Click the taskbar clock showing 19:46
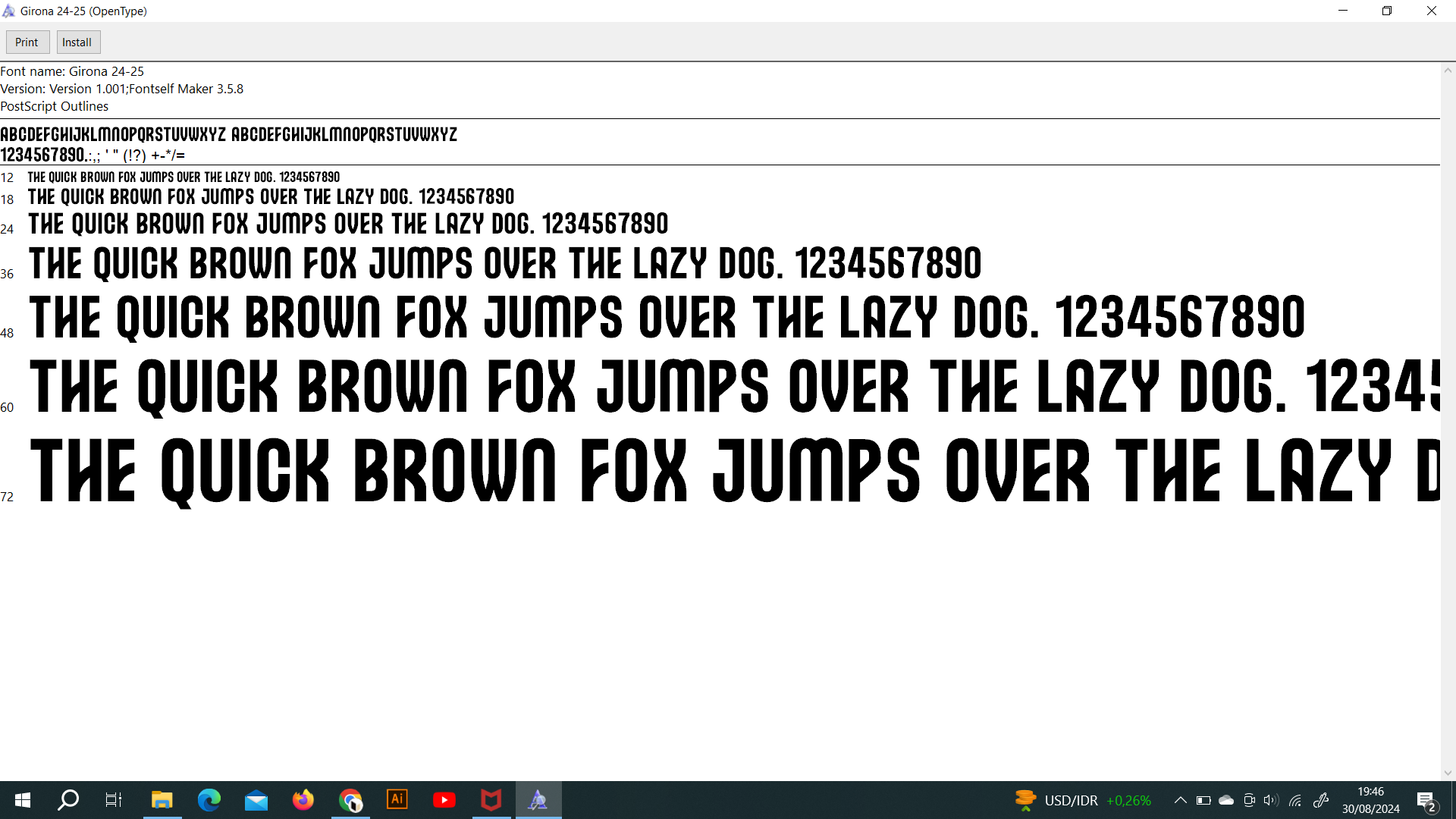Viewport: 1456px width, 819px height. click(x=1370, y=800)
